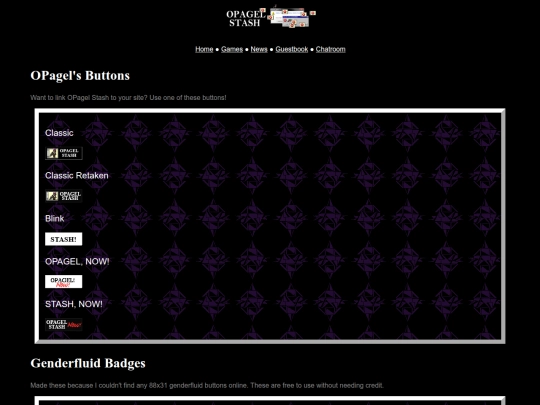Select the Classic OPagel Stash button image
The height and width of the screenshot is (405, 540).
click(64, 153)
